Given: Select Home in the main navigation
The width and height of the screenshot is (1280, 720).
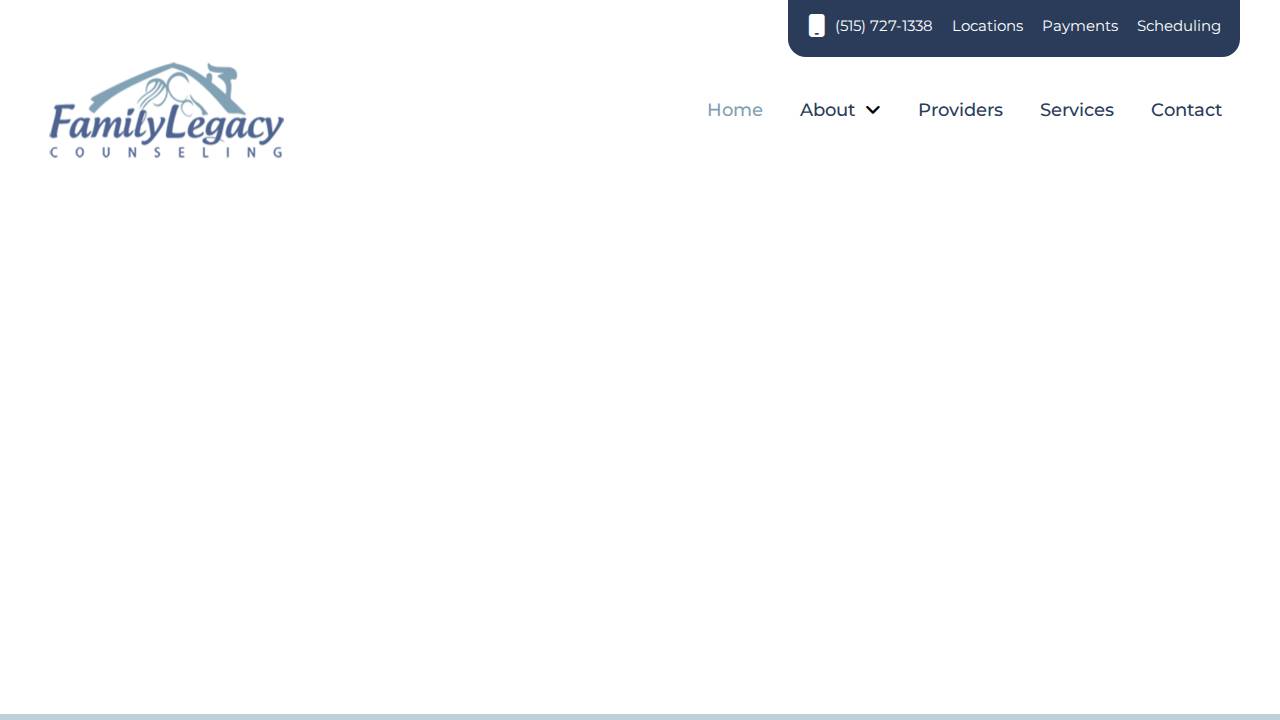Looking at the screenshot, I should pos(735,110).
